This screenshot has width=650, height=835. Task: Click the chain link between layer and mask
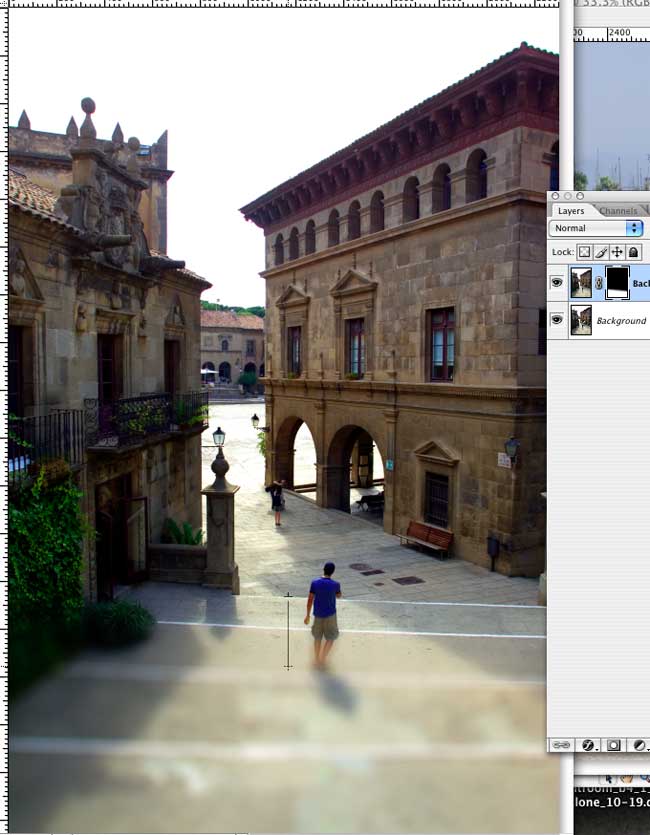(x=599, y=283)
